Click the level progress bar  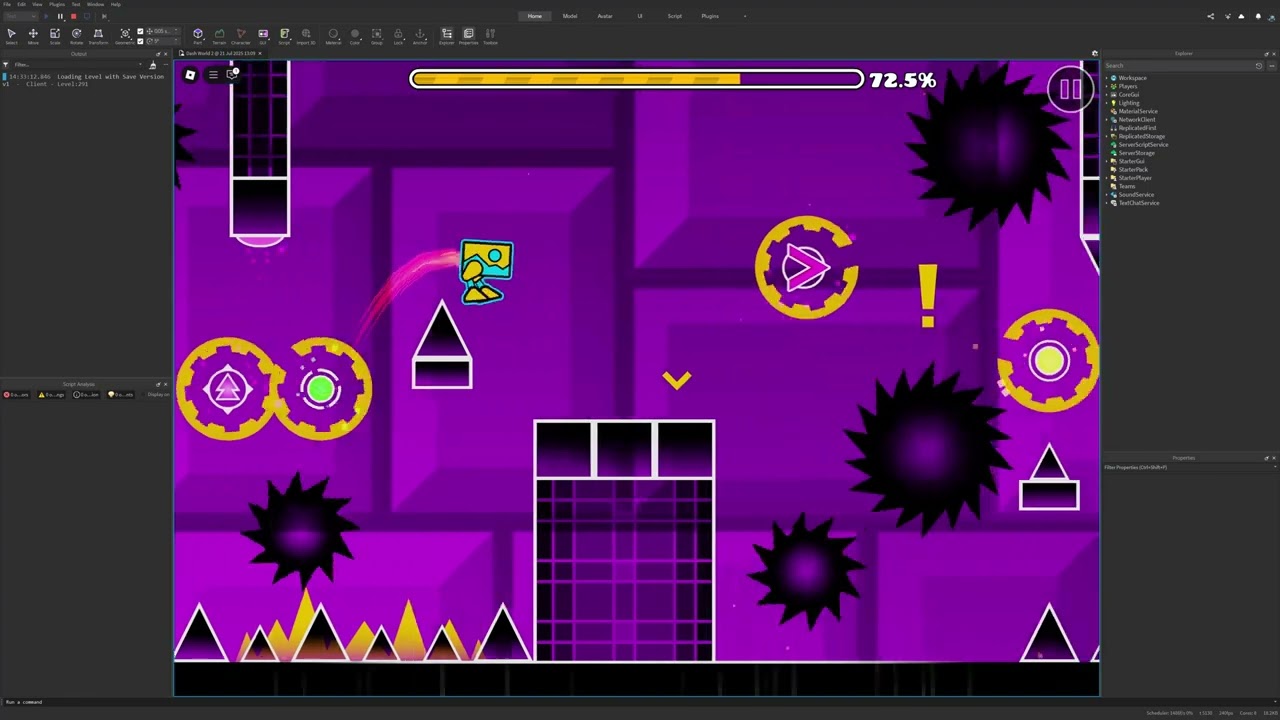[636, 79]
